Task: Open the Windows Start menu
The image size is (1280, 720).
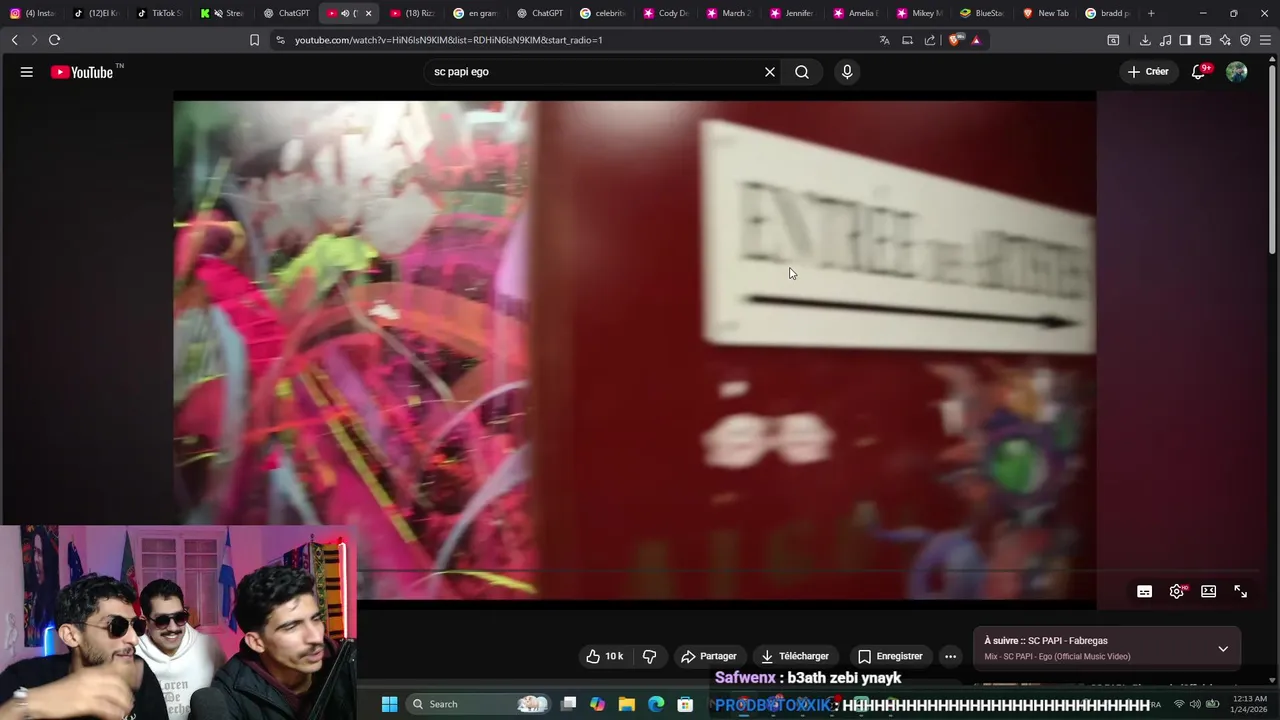Action: tap(390, 704)
